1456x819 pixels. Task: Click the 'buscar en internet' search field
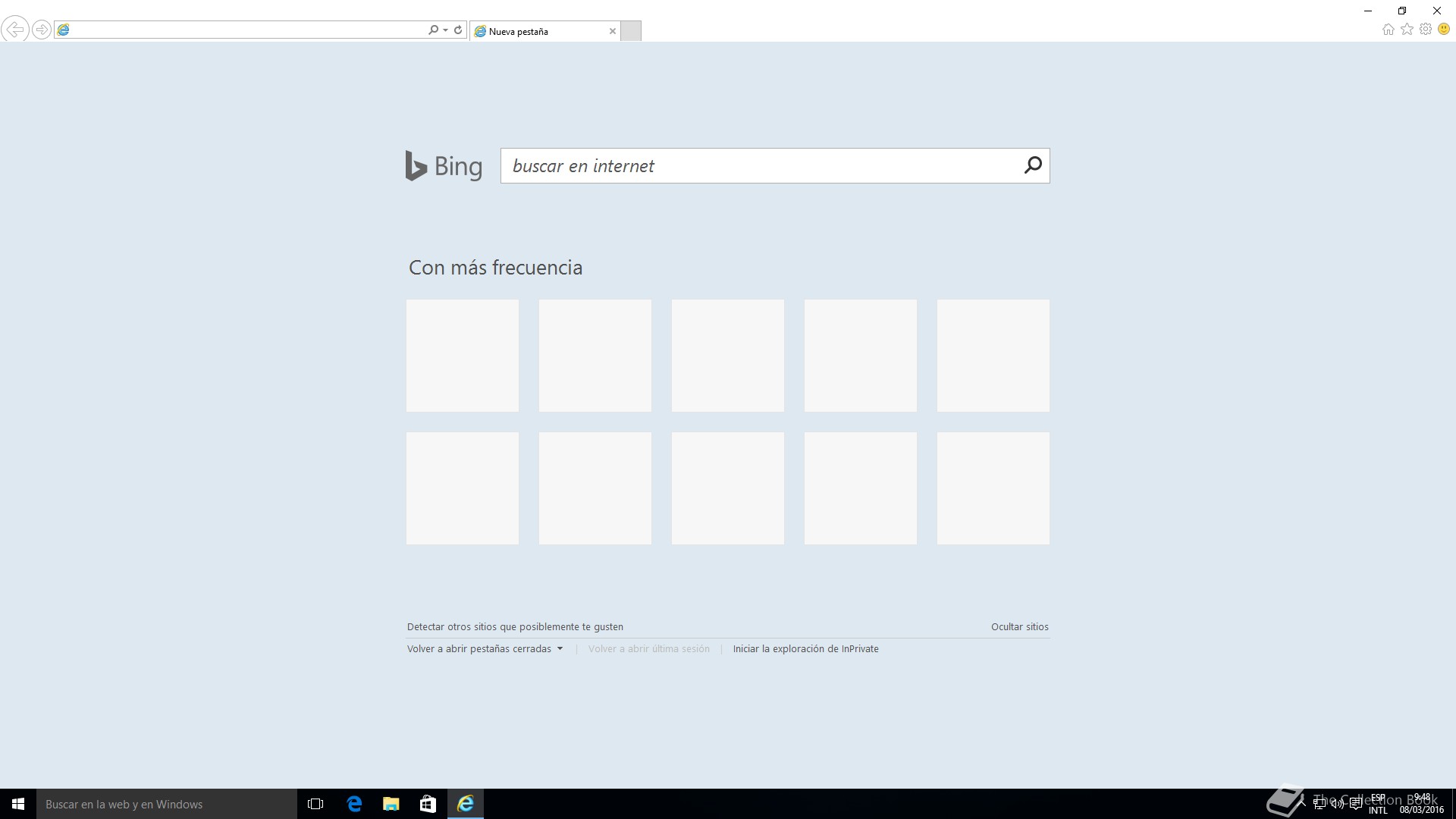[x=758, y=166]
